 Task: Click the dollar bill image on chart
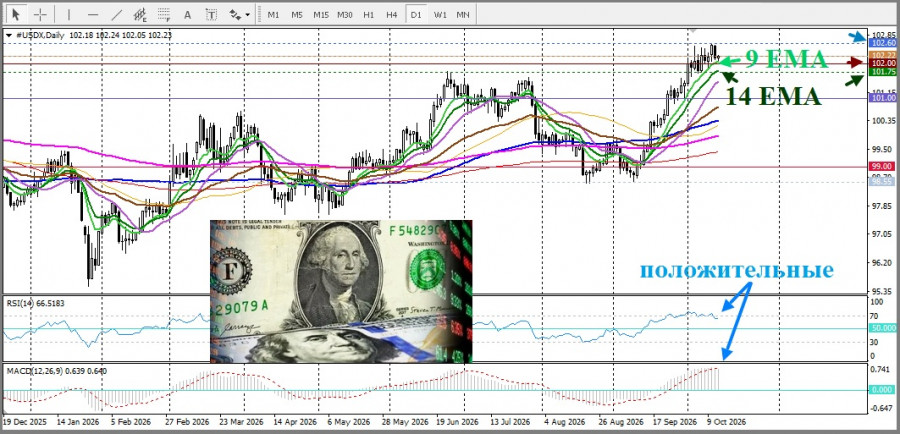[x=341, y=291]
